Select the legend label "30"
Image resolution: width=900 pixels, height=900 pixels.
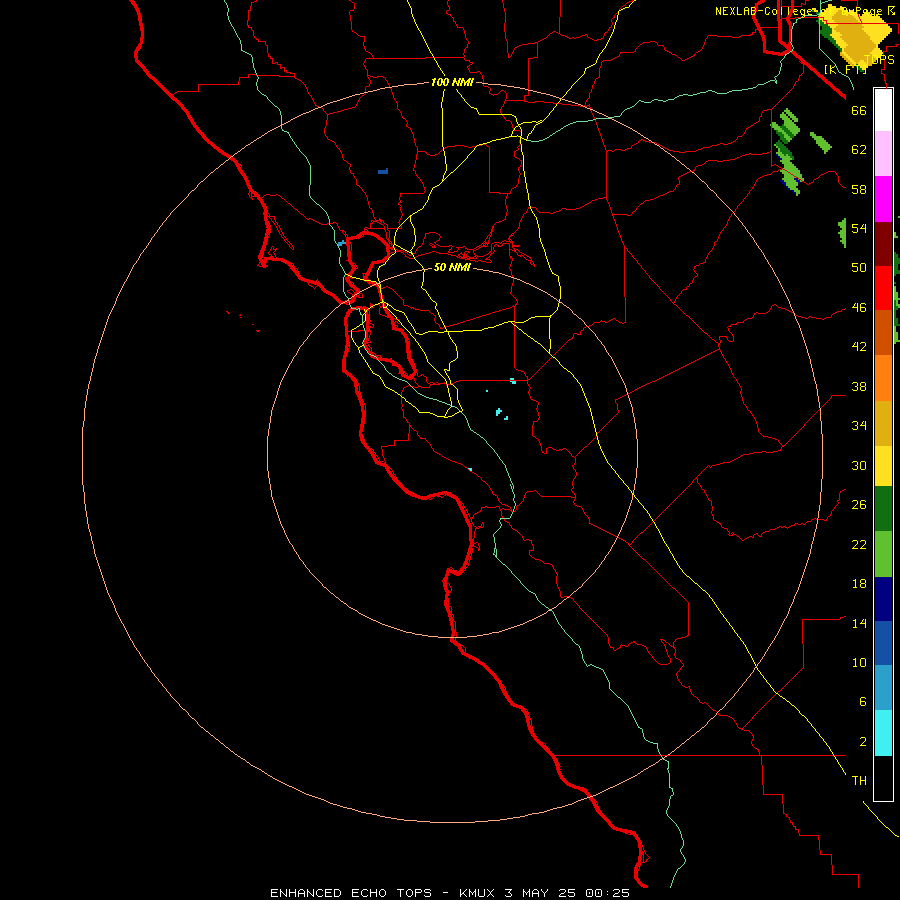[x=859, y=465]
